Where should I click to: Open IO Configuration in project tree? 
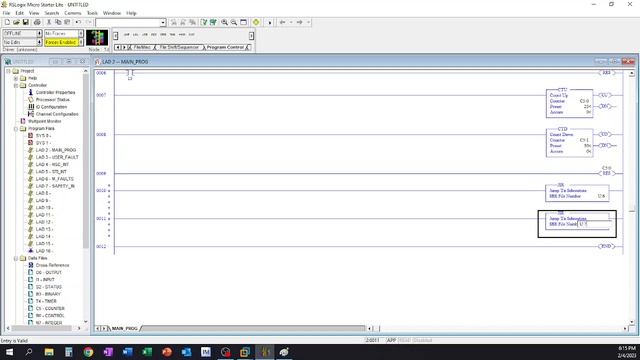(x=51, y=107)
